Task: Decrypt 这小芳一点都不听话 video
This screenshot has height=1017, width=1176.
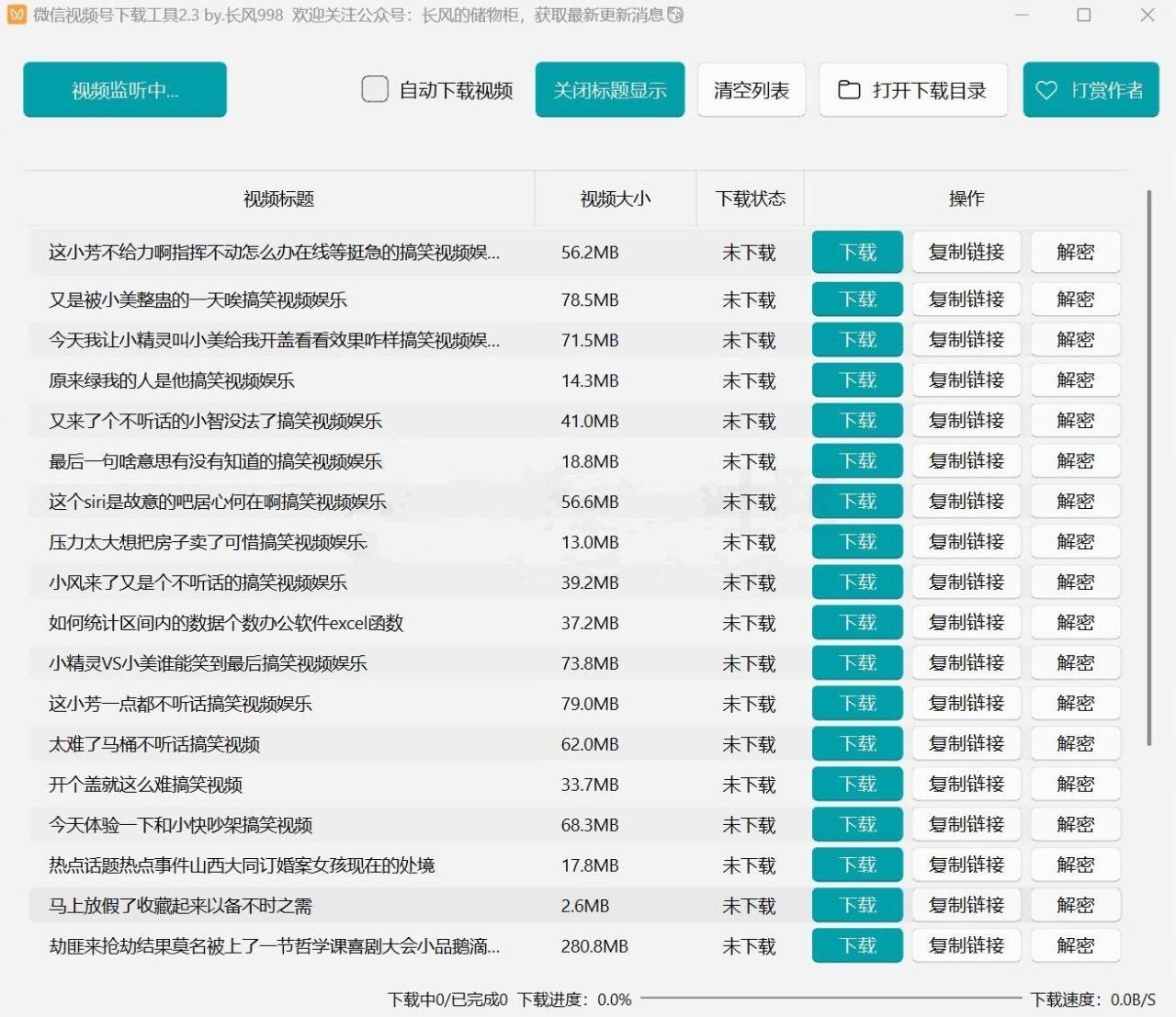Action: (x=1075, y=704)
